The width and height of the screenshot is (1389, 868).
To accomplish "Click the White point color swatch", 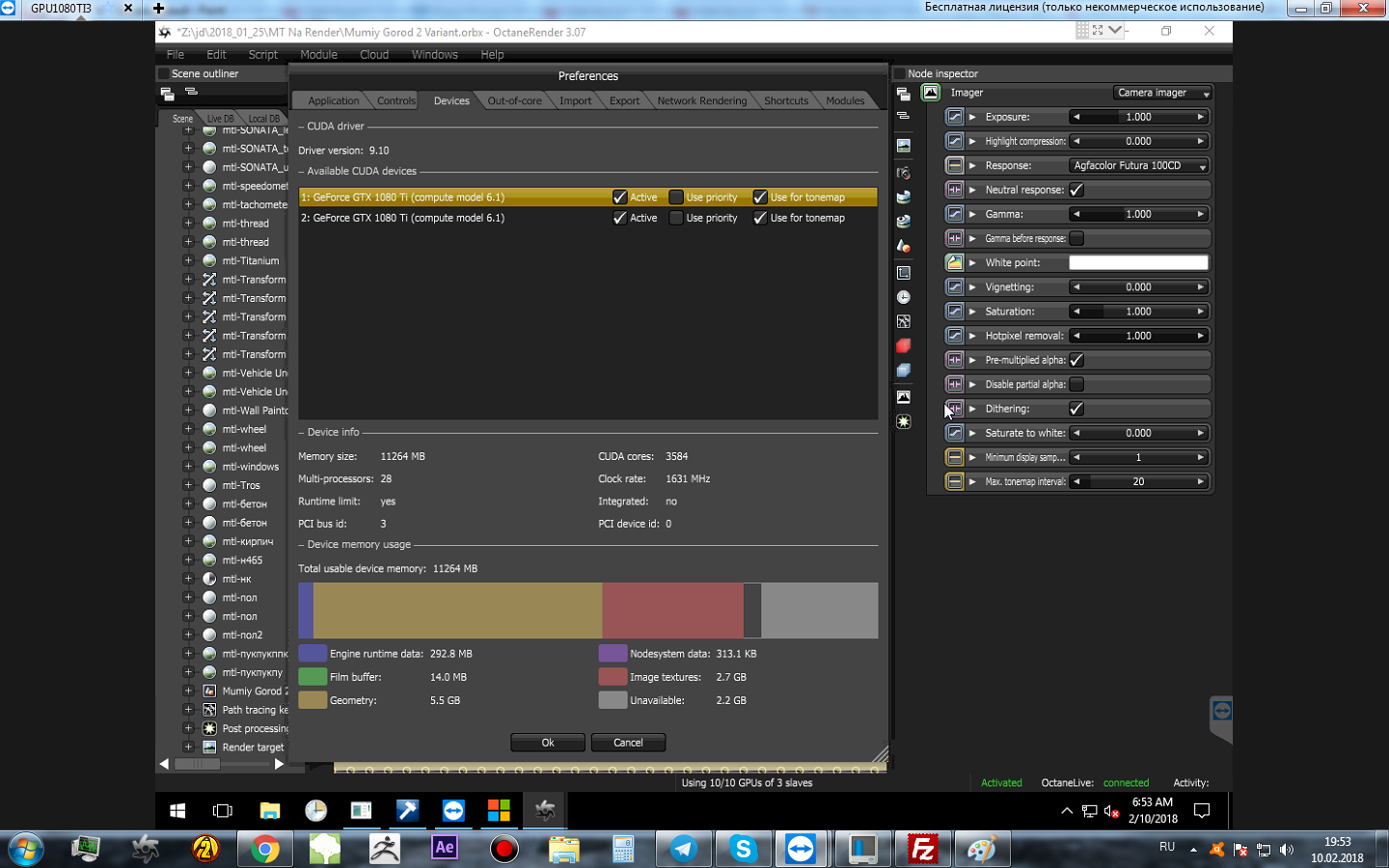I will 1138,262.
